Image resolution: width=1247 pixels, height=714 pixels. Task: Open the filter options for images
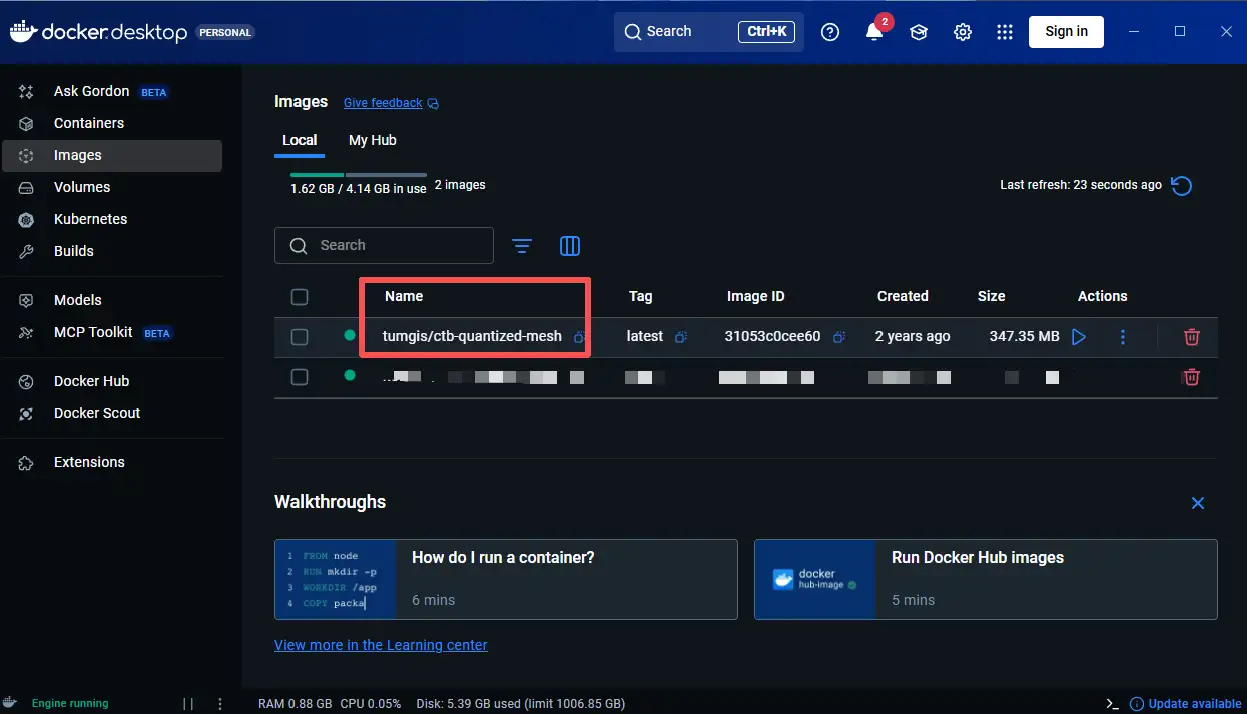[x=522, y=246]
